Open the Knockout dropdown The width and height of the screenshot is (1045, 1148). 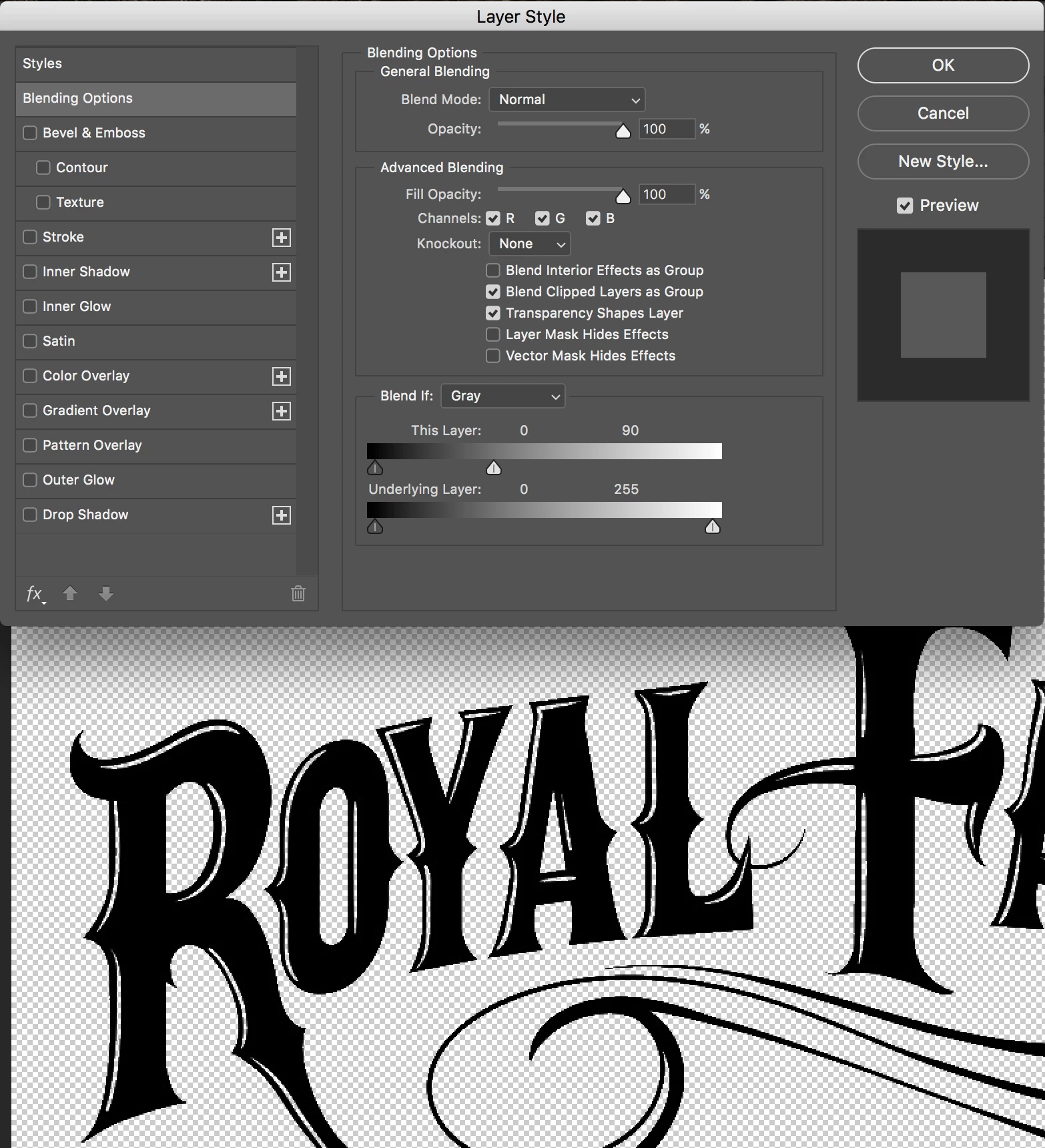(x=530, y=244)
